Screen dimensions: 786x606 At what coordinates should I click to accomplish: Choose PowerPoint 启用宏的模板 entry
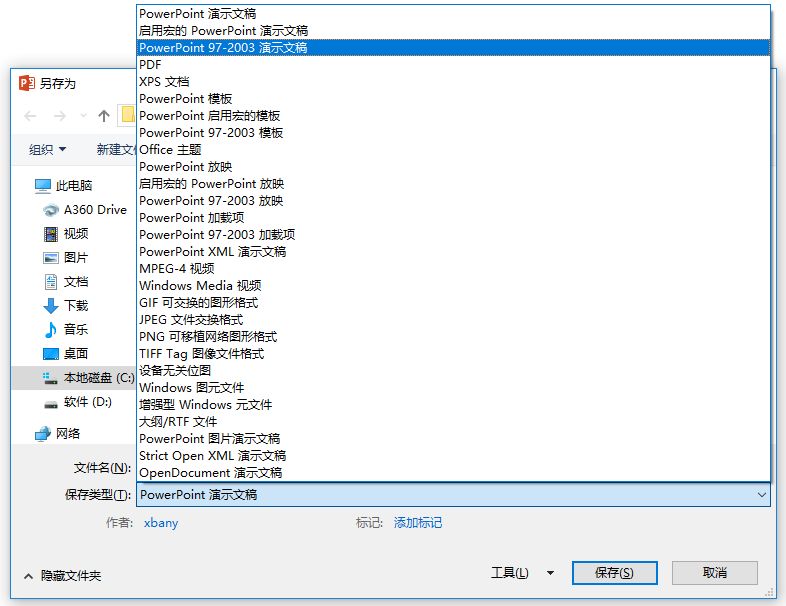click(453, 116)
